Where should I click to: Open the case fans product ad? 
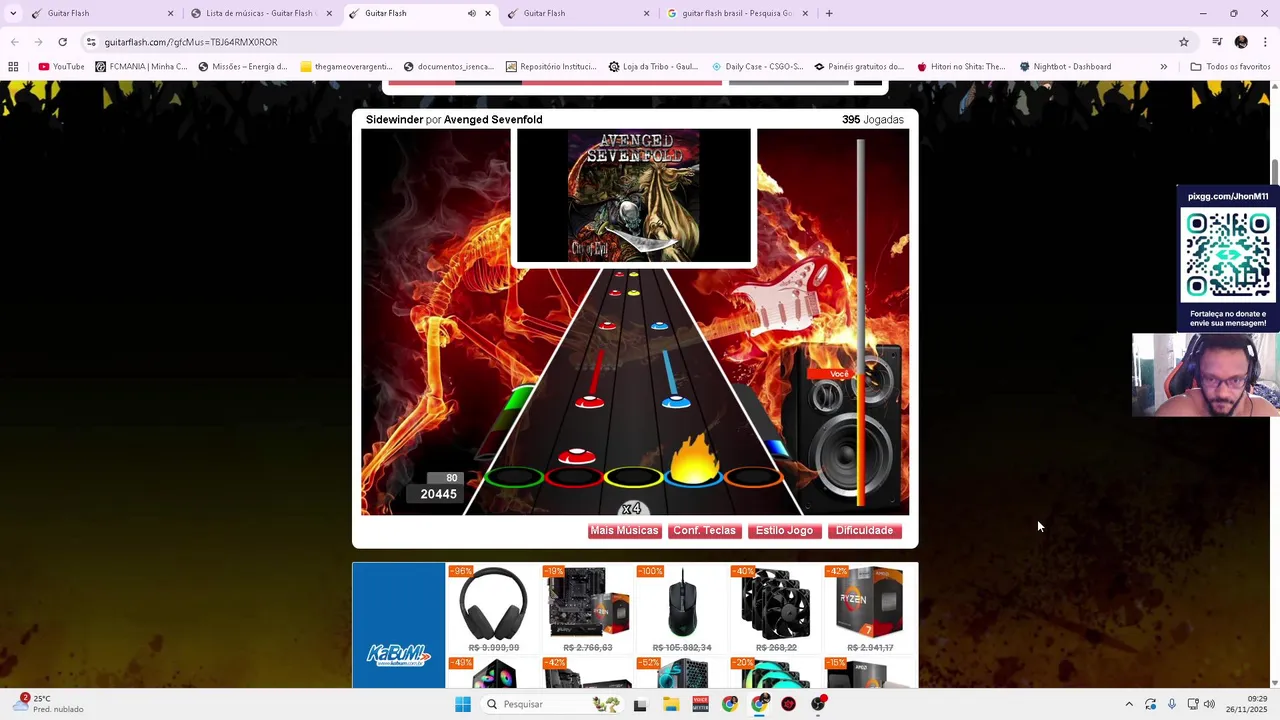click(775, 609)
